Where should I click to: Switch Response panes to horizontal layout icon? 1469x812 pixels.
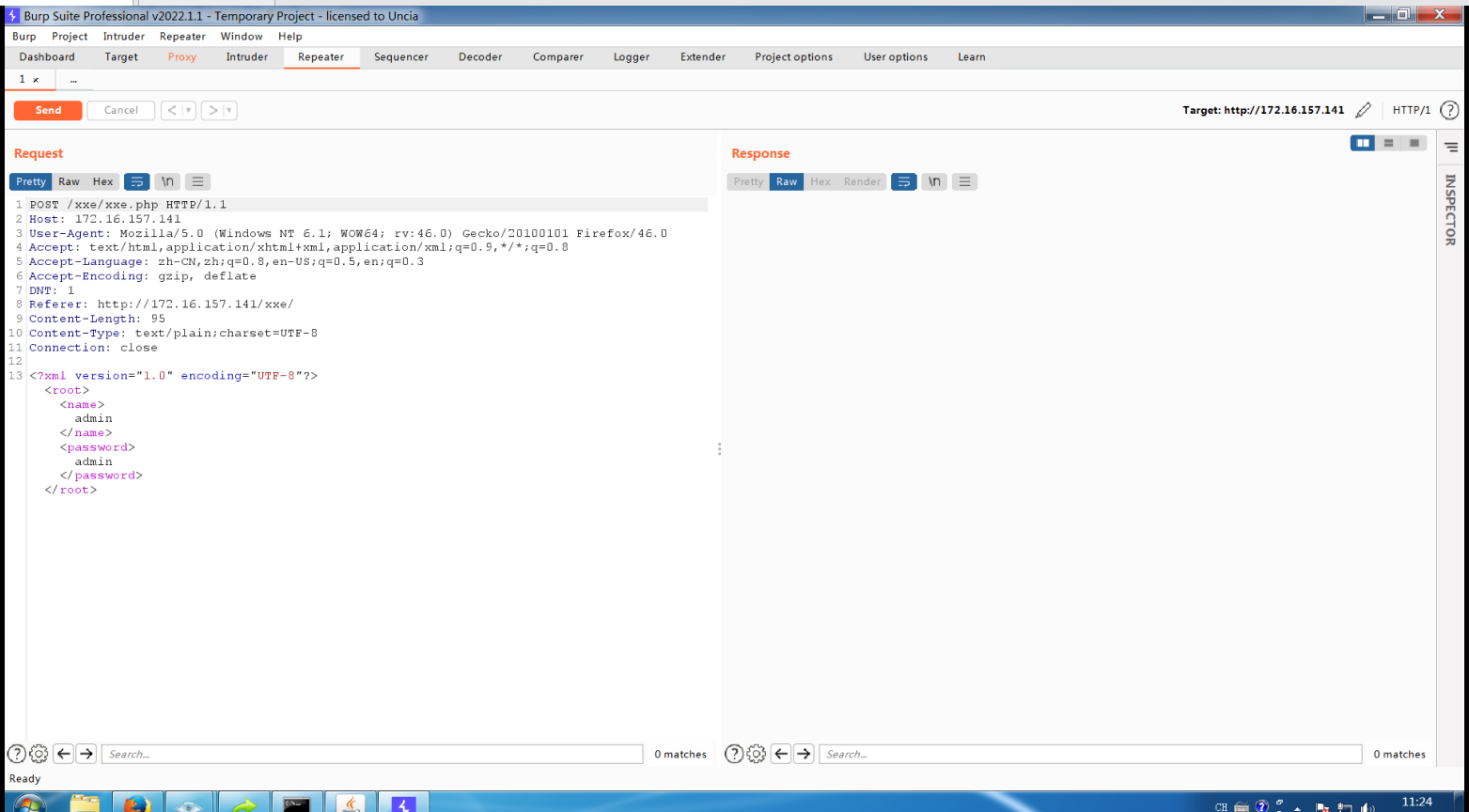(x=1389, y=143)
